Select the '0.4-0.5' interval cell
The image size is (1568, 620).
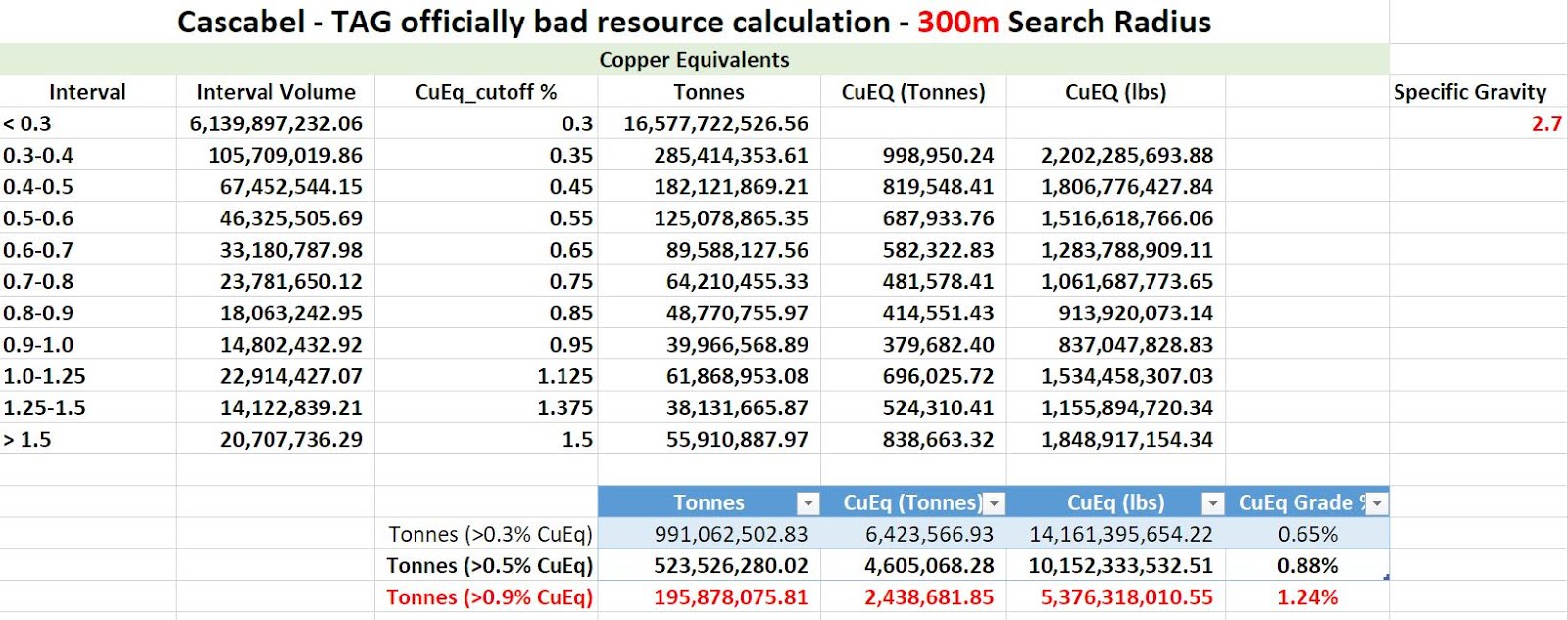pos(88,186)
